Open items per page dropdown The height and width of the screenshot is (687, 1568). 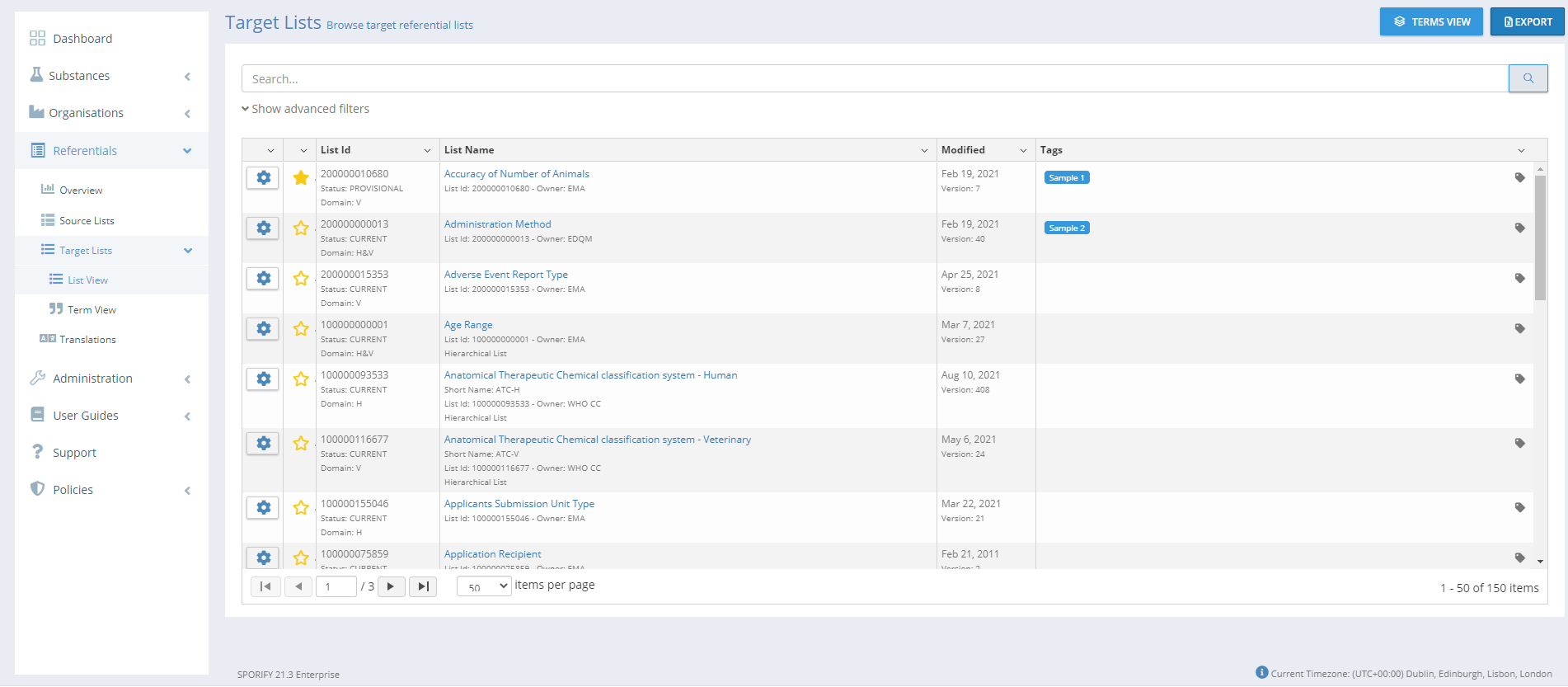point(484,586)
